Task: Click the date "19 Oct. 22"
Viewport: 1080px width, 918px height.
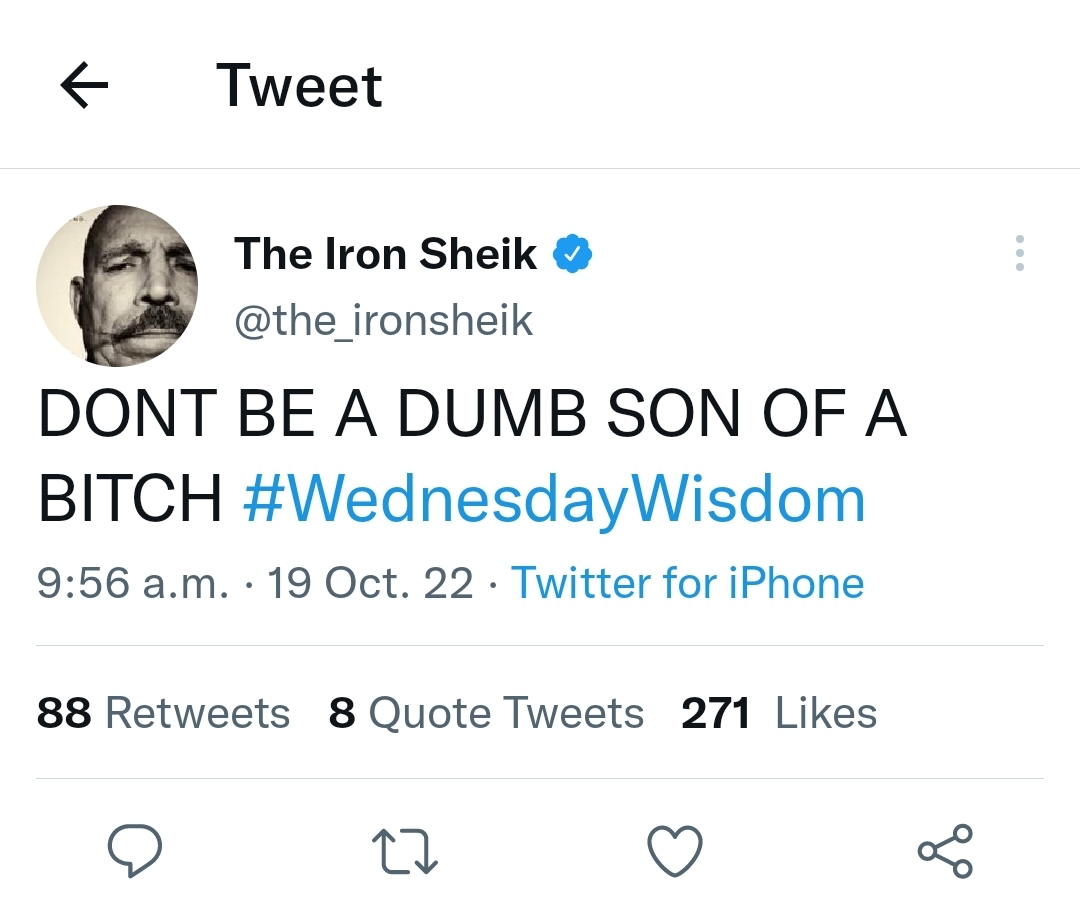Action: [x=370, y=583]
